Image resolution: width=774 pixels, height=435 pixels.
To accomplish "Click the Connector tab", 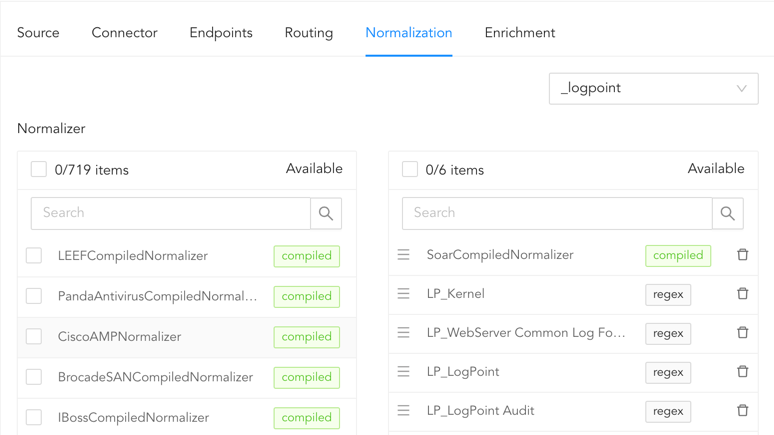I will pyautogui.click(x=124, y=33).
